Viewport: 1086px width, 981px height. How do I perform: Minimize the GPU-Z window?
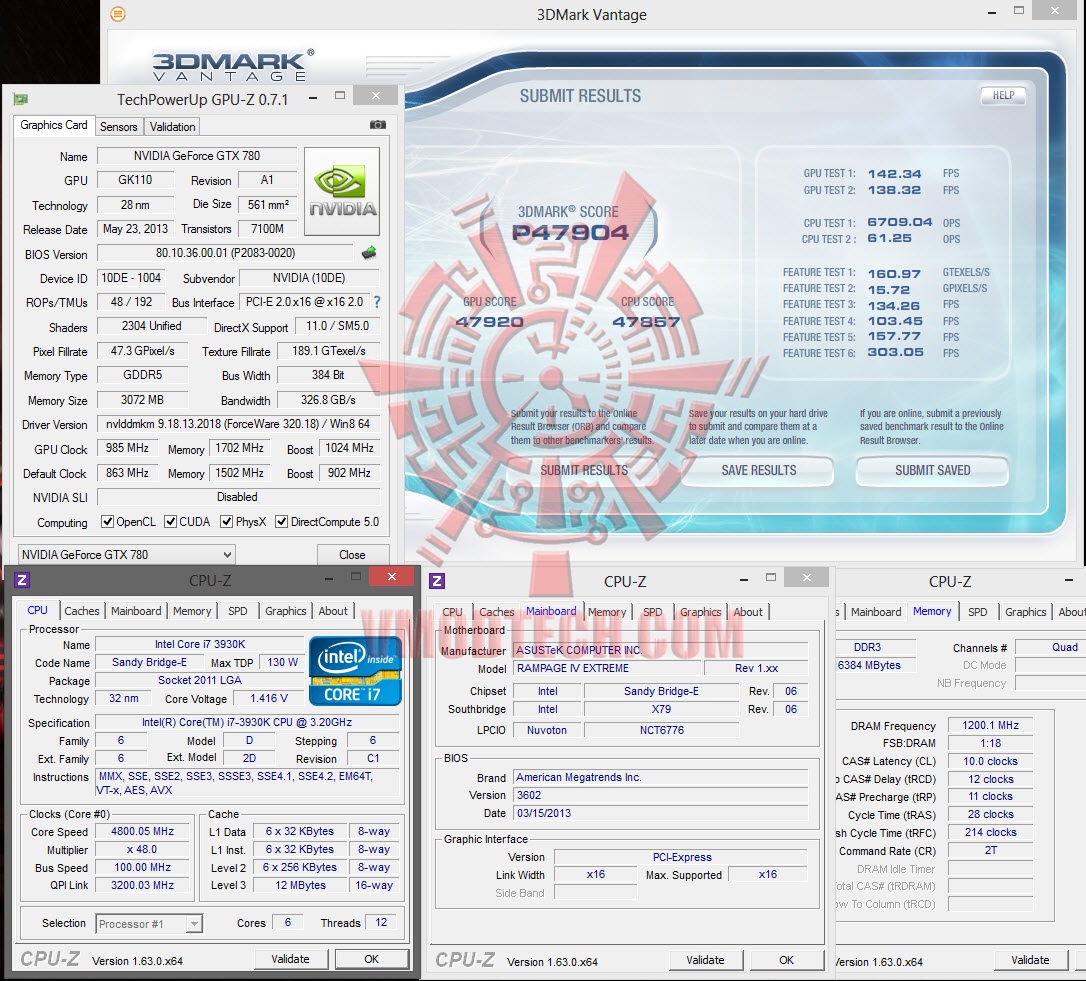point(313,98)
